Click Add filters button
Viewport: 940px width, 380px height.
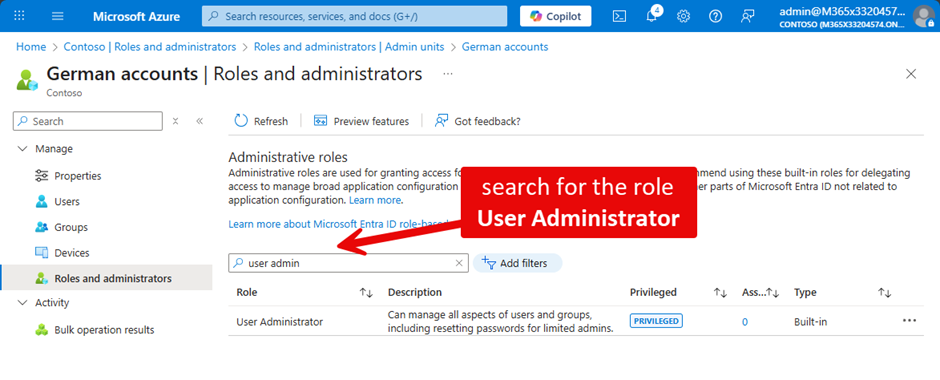[x=517, y=263]
